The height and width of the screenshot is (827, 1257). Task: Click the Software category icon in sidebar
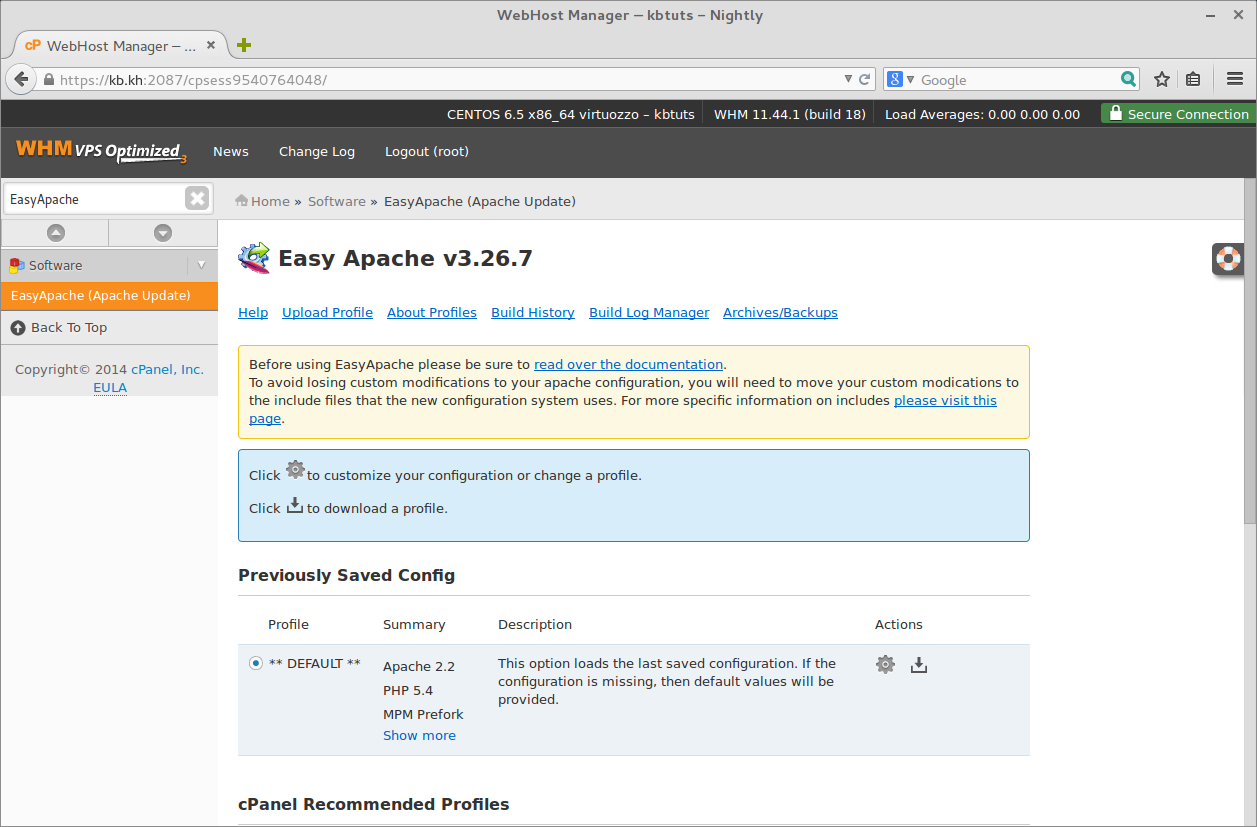pyautogui.click(x=17, y=265)
